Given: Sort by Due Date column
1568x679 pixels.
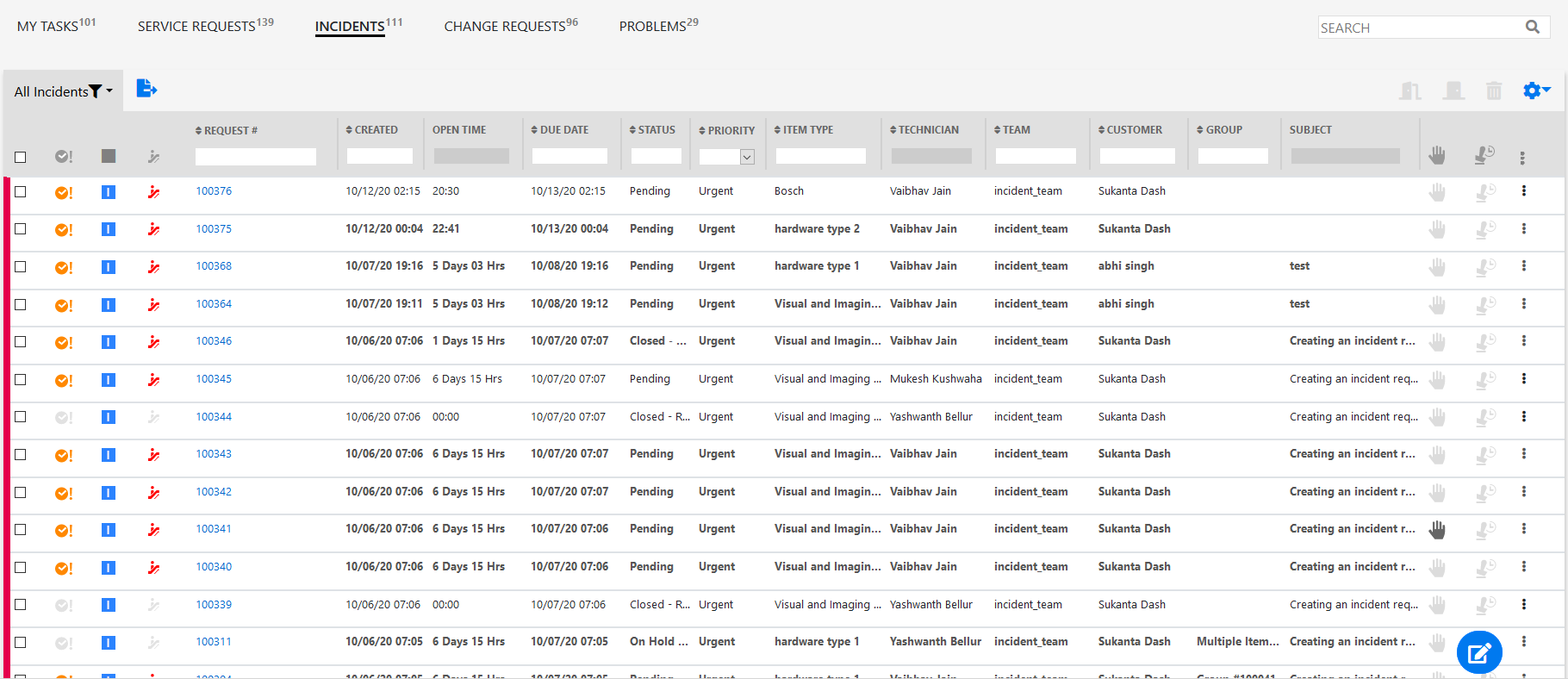Looking at the screenshot, I should click(x=559, y=130).
